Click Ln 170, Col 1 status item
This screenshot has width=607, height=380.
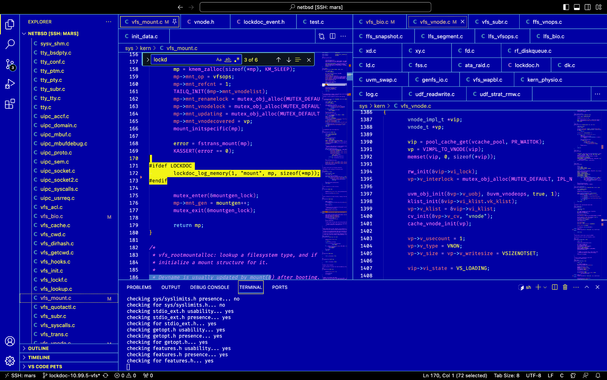pyautogui.click(x=454, y=375)
